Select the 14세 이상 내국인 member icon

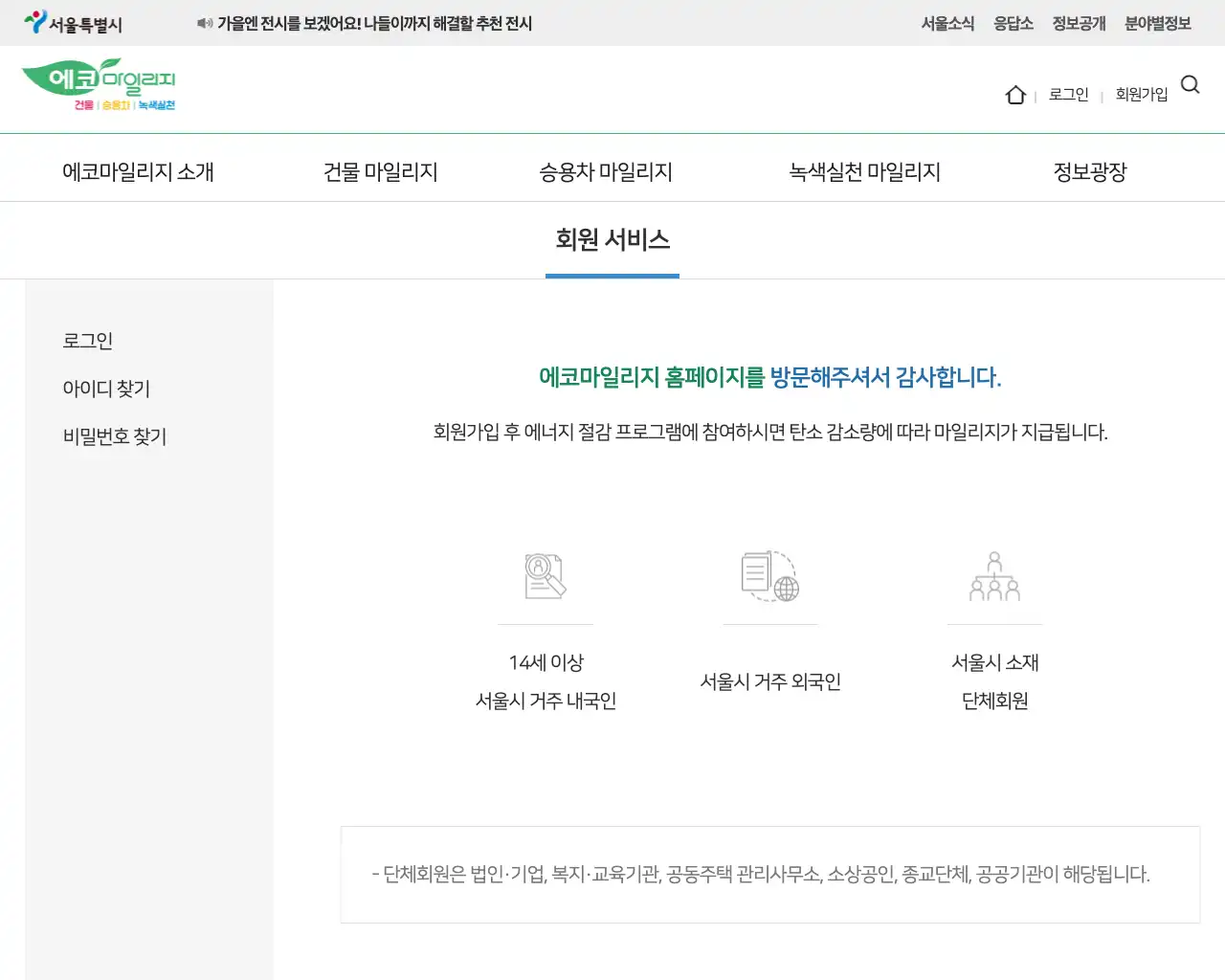coord(546,576)
